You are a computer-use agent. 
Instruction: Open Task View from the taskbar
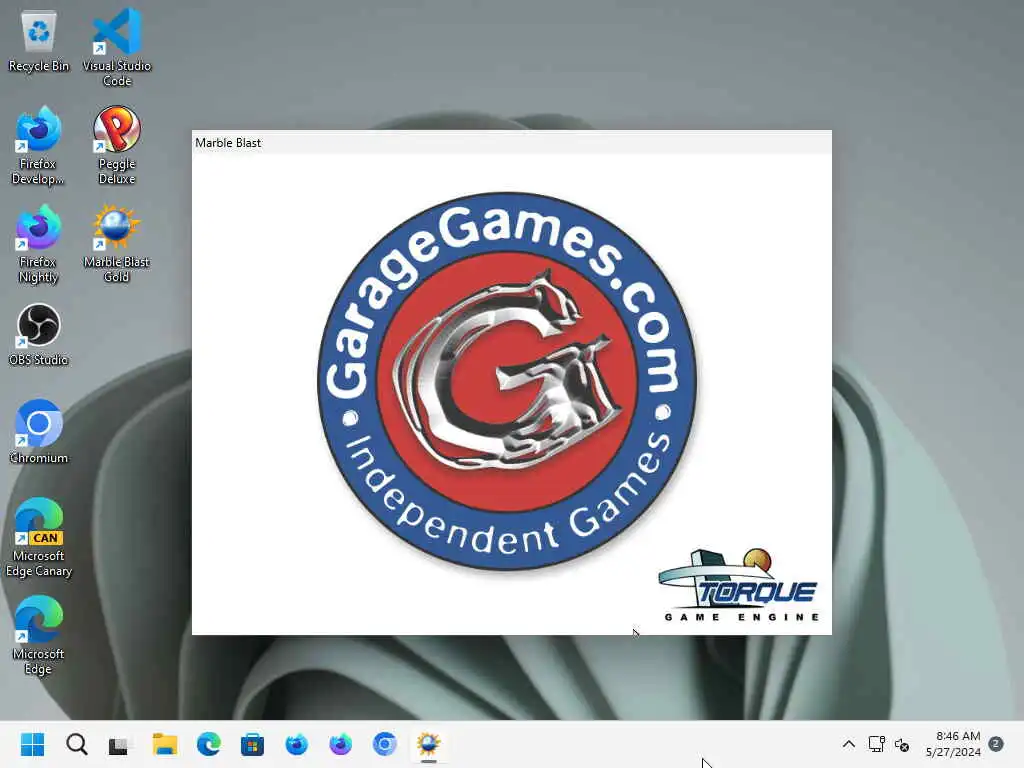point(120,744)
